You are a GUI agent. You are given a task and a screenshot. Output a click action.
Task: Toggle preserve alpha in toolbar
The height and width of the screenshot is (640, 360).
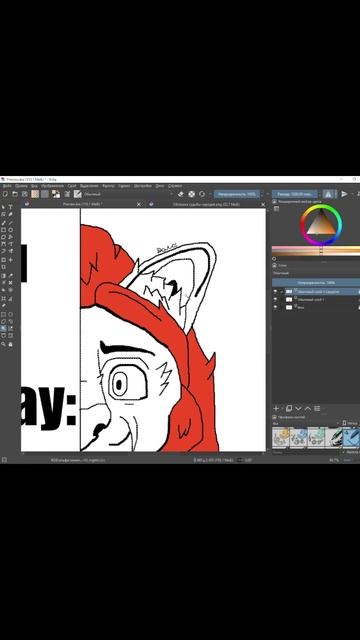click(x=191, y=194)
